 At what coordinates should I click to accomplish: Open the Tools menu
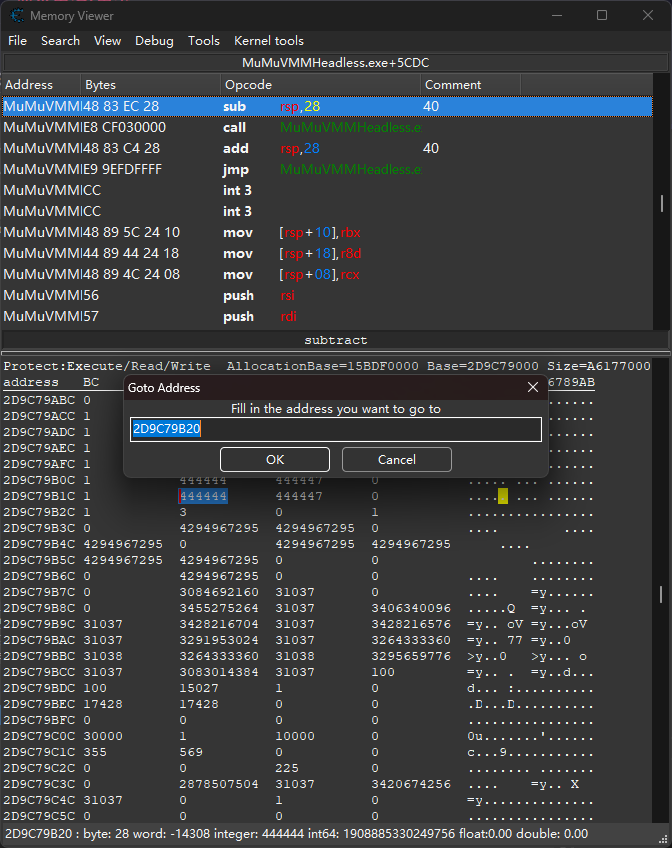tap(203, 41)
